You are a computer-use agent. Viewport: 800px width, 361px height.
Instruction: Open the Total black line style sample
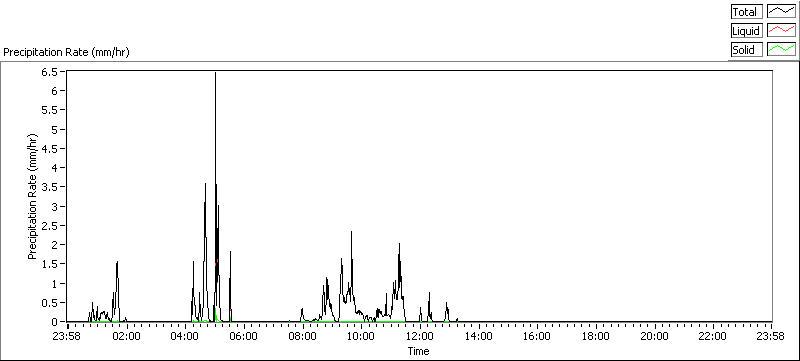click(x=781, y=12)
